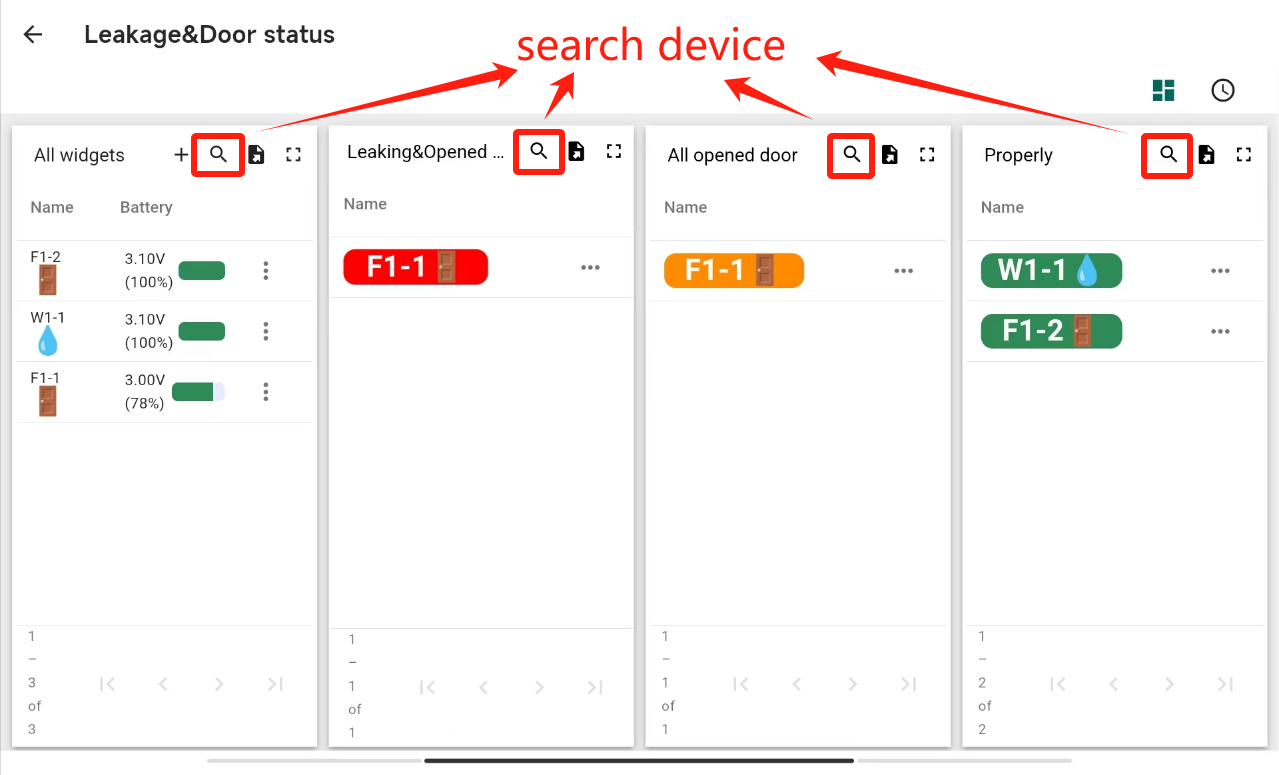The width and height of the screenshot is (1279, 775).
Task: Search devices in the Properly panel
Action: coord(1168,155)
